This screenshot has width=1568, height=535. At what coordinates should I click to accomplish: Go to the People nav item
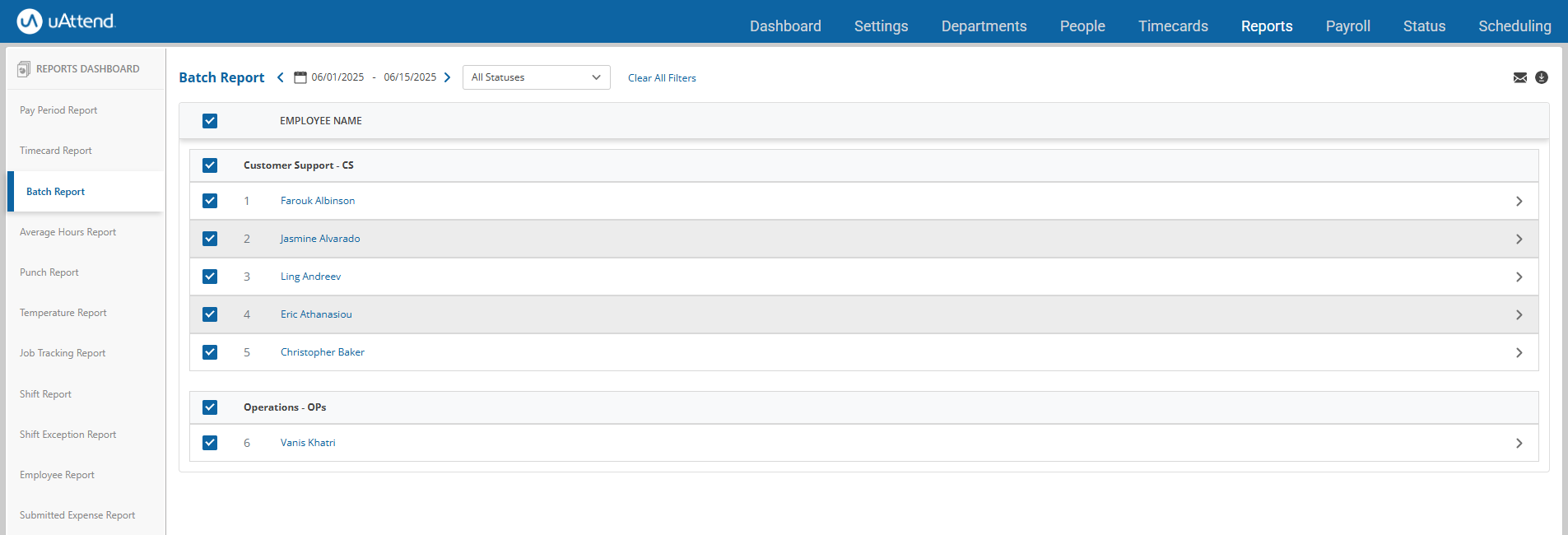click(x=1082, y=26)
